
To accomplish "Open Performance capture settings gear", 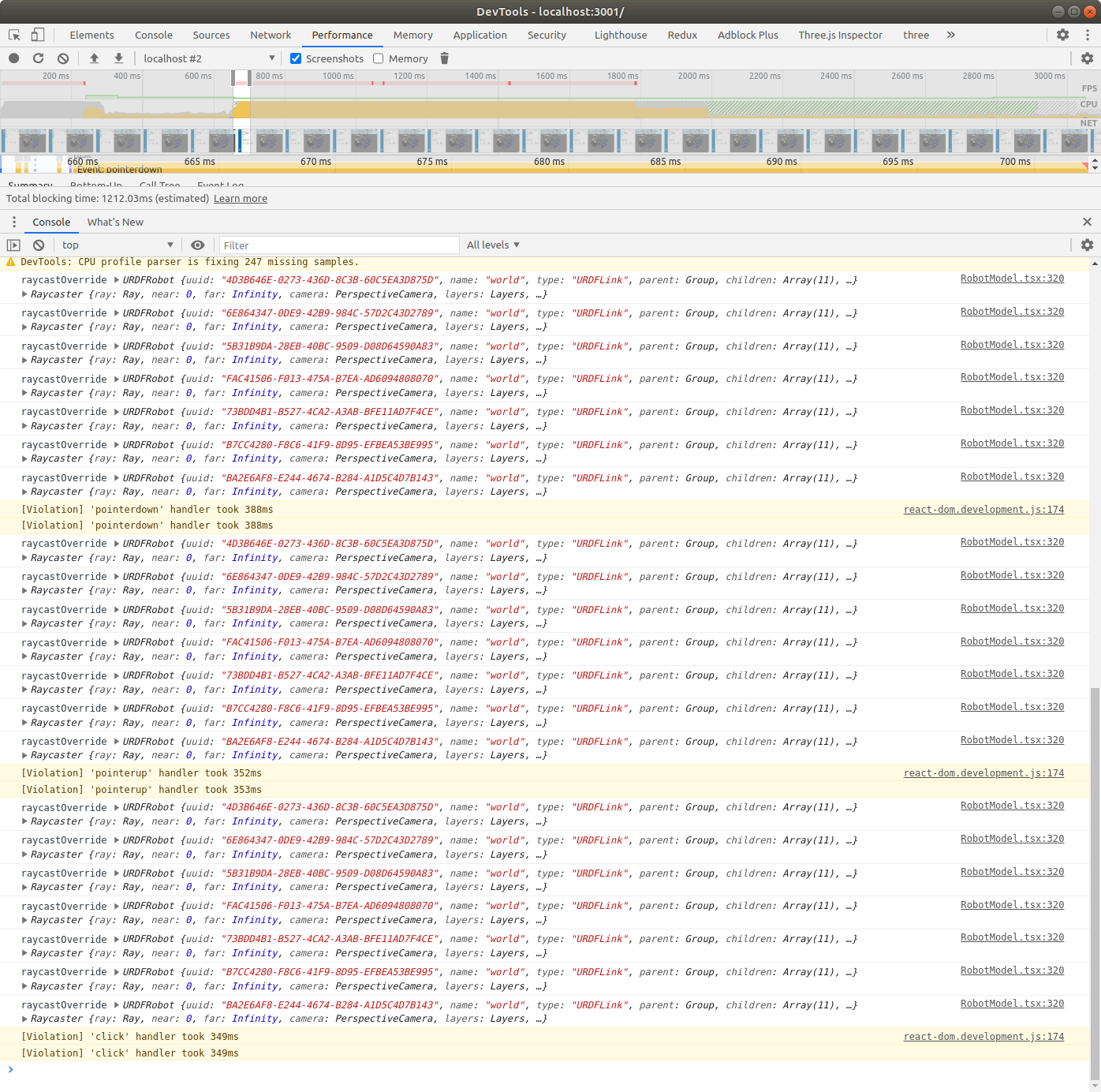I will pos(1087,58).
